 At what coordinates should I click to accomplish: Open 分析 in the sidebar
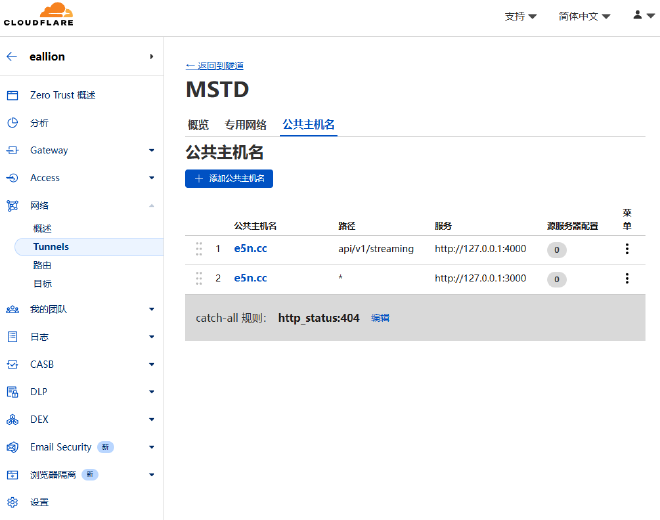click(x=39, y=123)
